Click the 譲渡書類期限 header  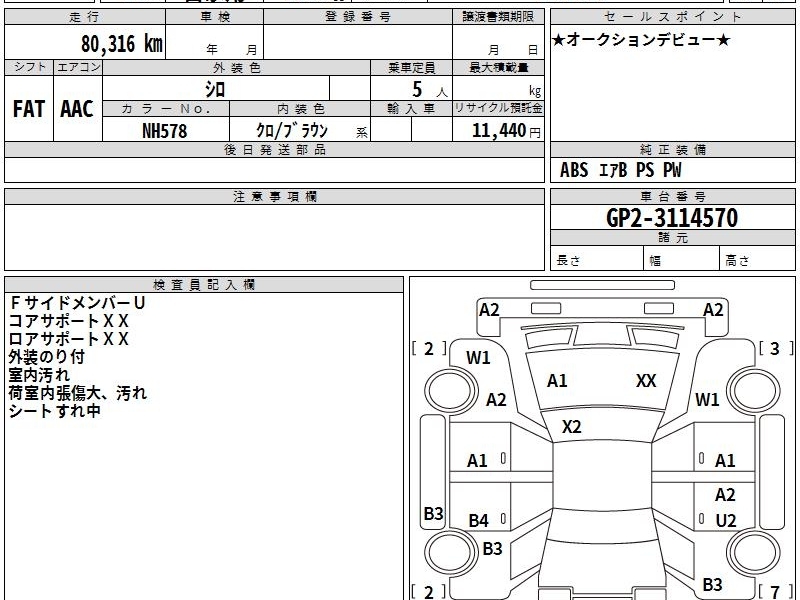point(498,17)
